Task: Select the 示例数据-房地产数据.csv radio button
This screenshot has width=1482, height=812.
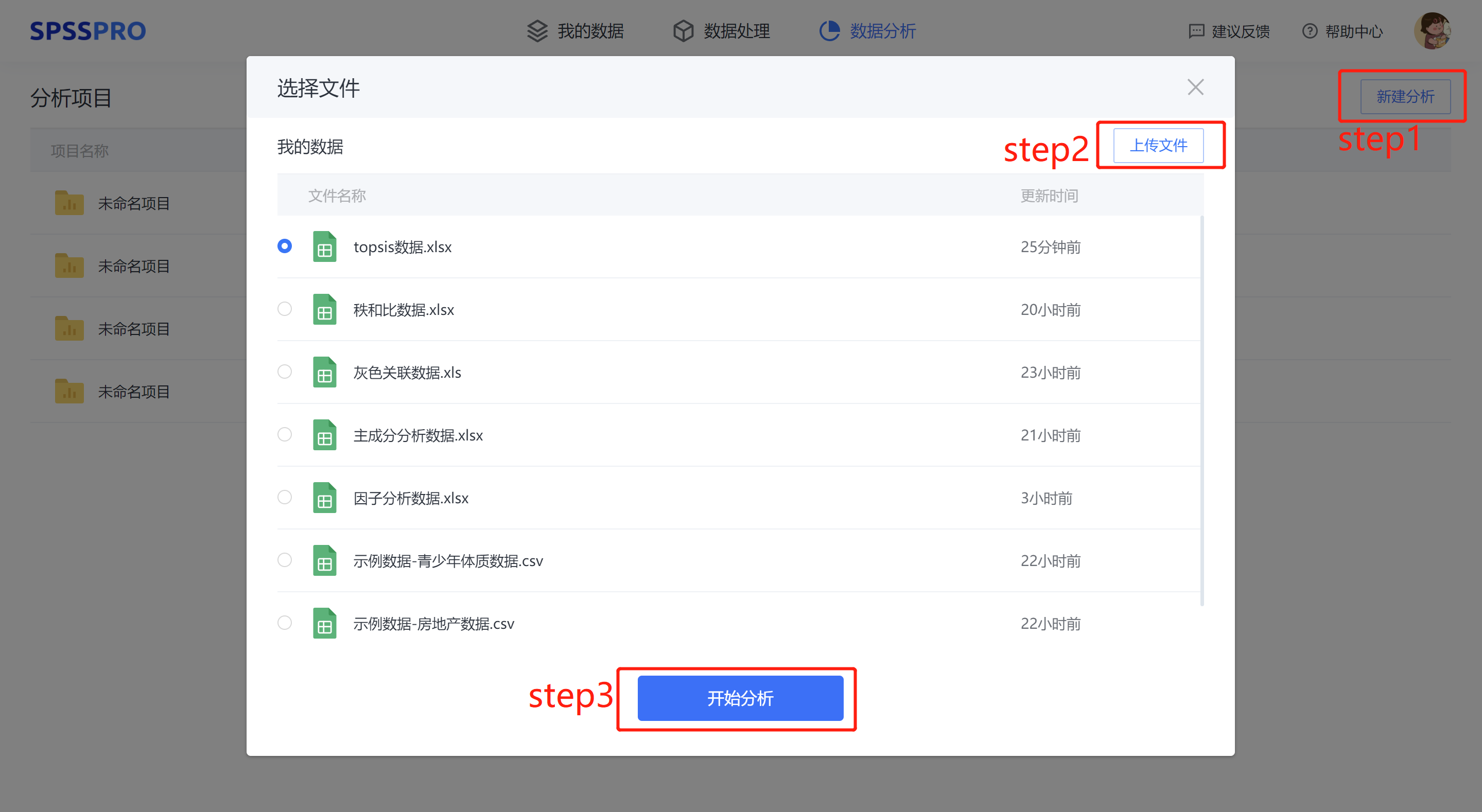Action: click(x=285, y=622)
